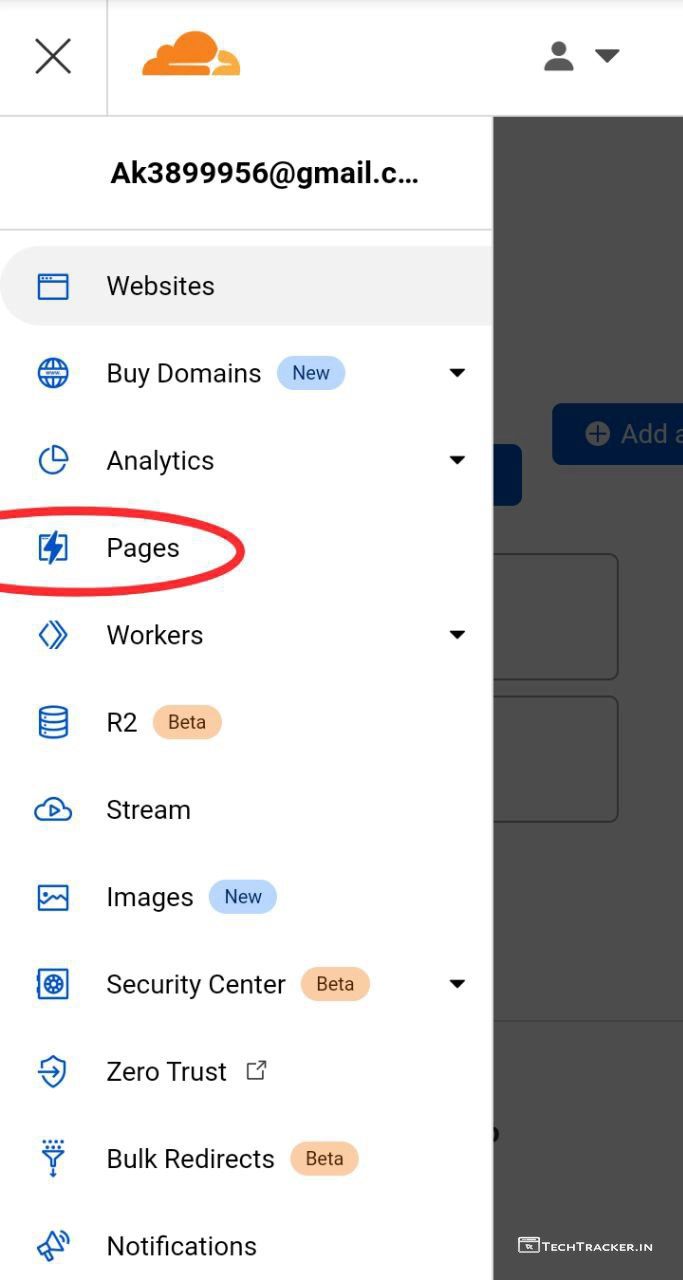Click the Cloudflare logo
Screen dimensions: 683x1280
coord(191,55)
